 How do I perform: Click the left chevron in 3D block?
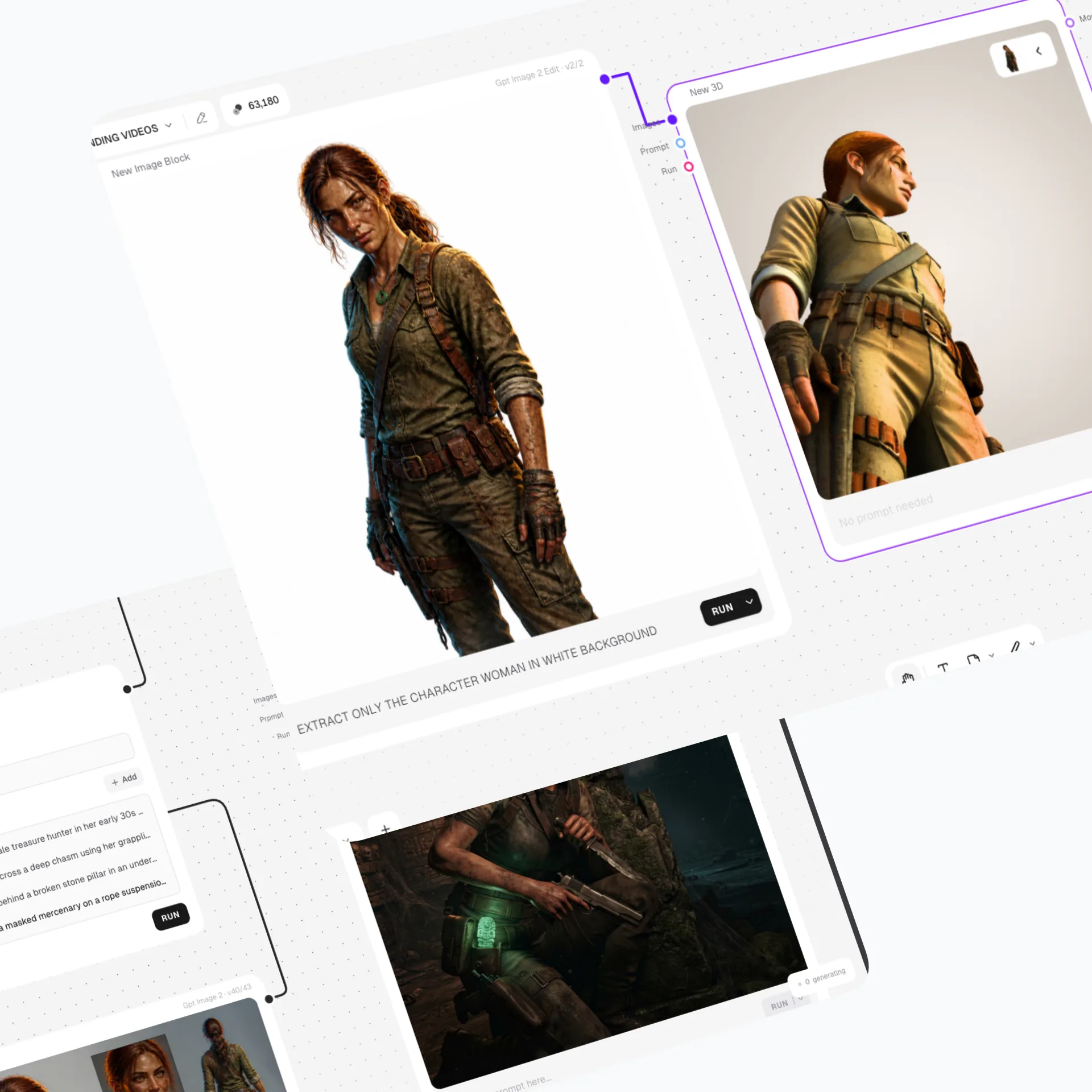(1039, 51)
